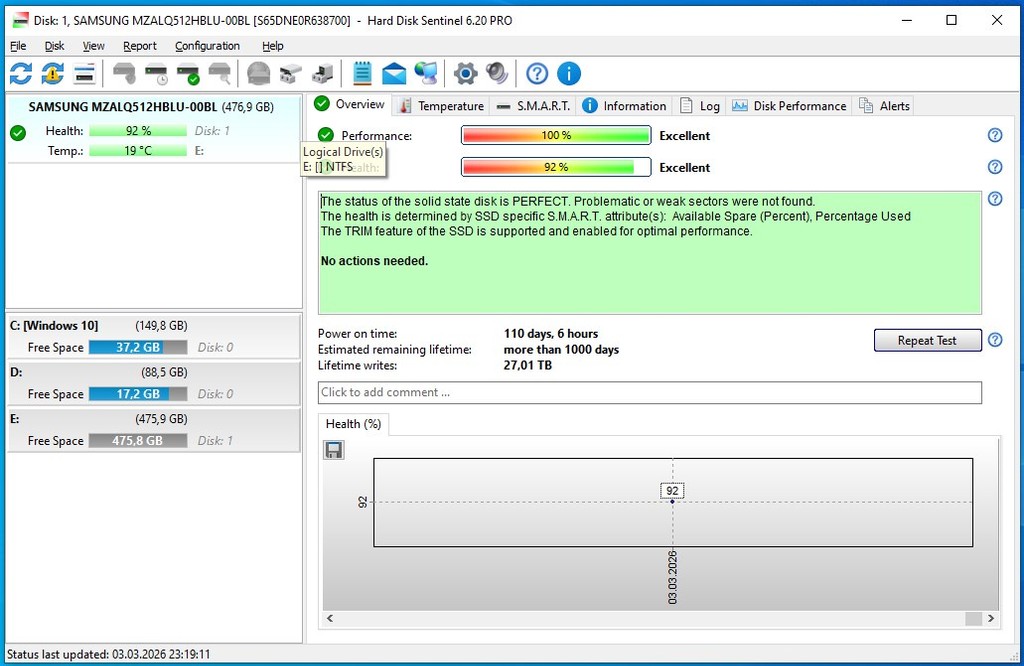Open the Report menu
This screenshot has width=1024, height=666.
(x=140, y=46)
